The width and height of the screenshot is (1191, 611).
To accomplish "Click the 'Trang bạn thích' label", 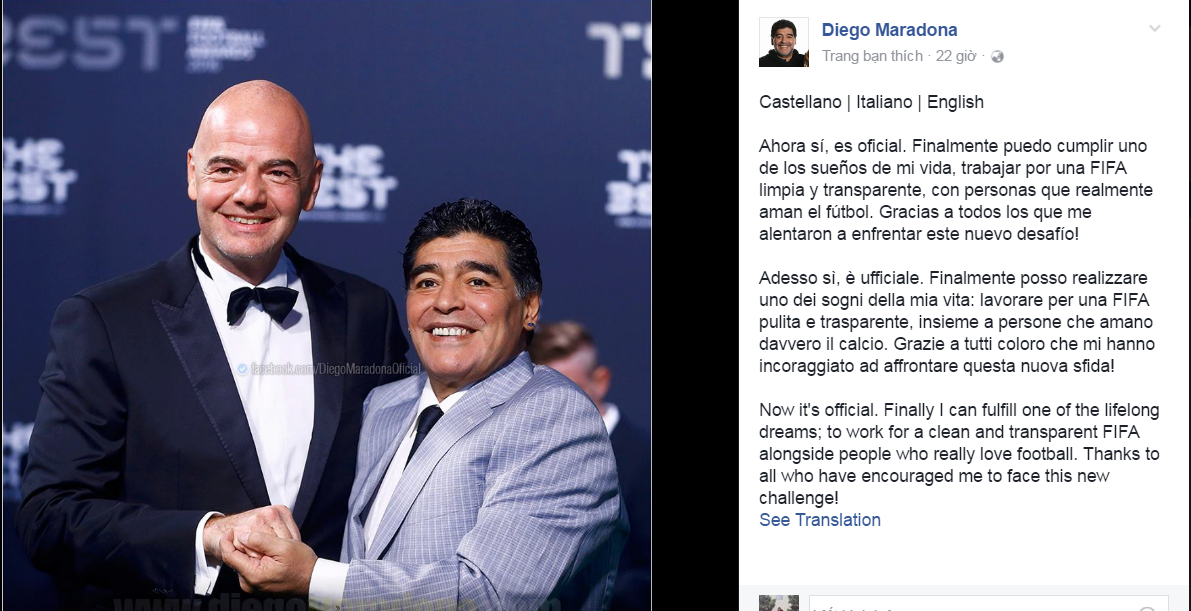I will click(872, 56).
